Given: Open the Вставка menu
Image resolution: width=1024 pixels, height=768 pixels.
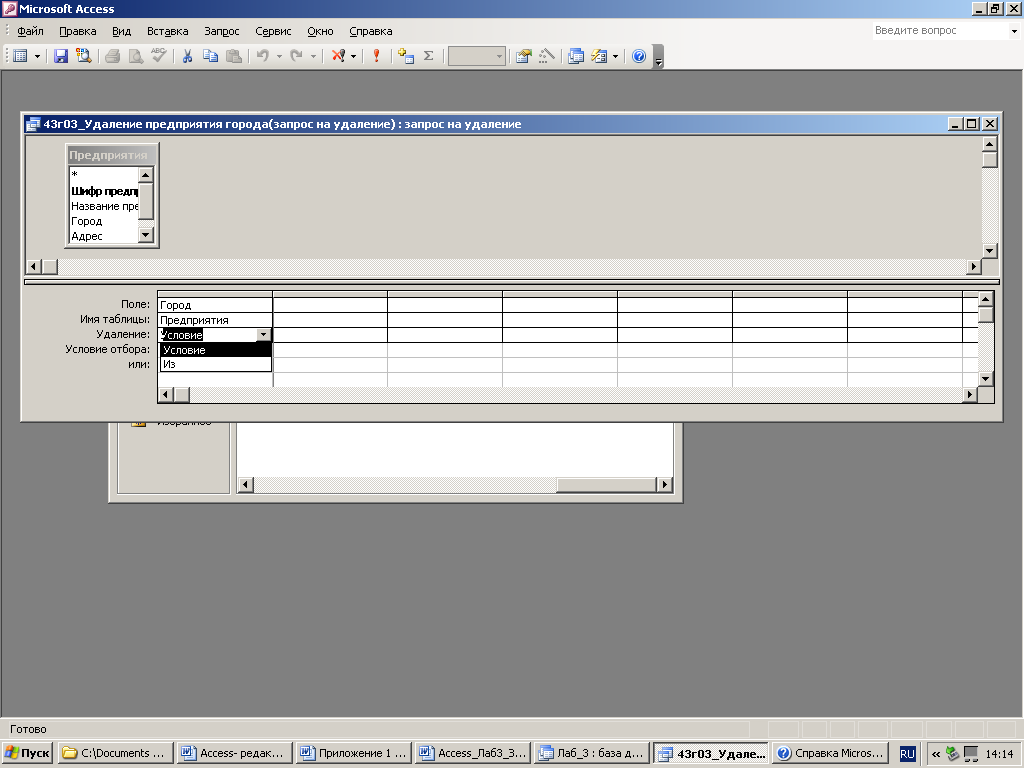Looking at the screenshot, I should point(167,31).
